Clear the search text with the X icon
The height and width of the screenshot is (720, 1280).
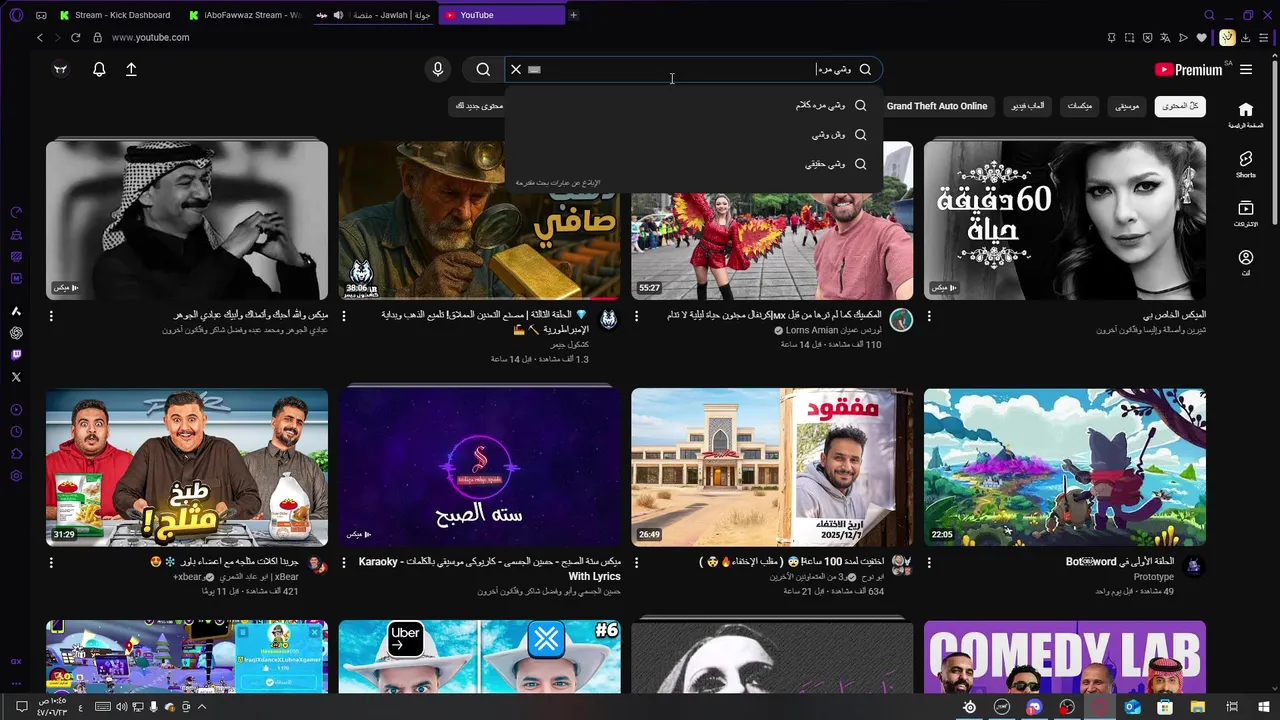point(516,69)
